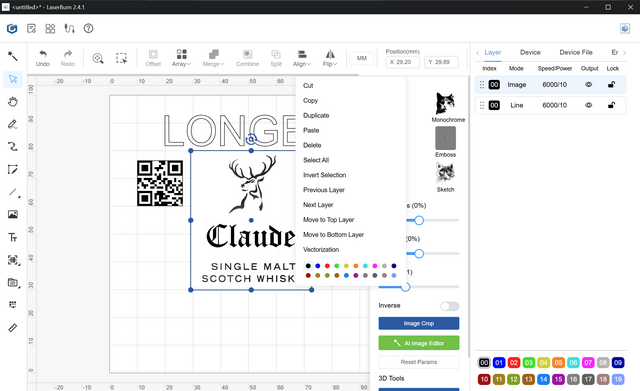Select the pen drawing tool
The width and height of the screenshot is (640, 391).
point(13,124)
